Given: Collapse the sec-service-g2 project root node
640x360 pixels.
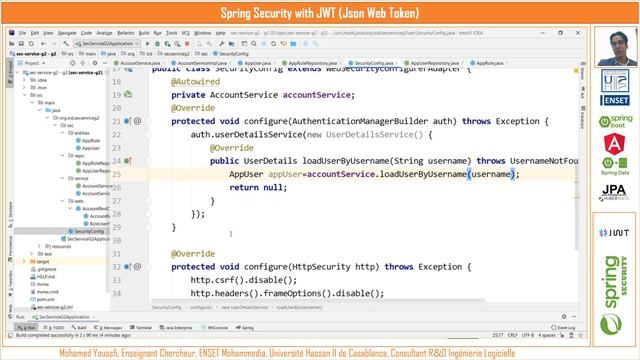Looking at the screenshot, I should click(18, 72).
